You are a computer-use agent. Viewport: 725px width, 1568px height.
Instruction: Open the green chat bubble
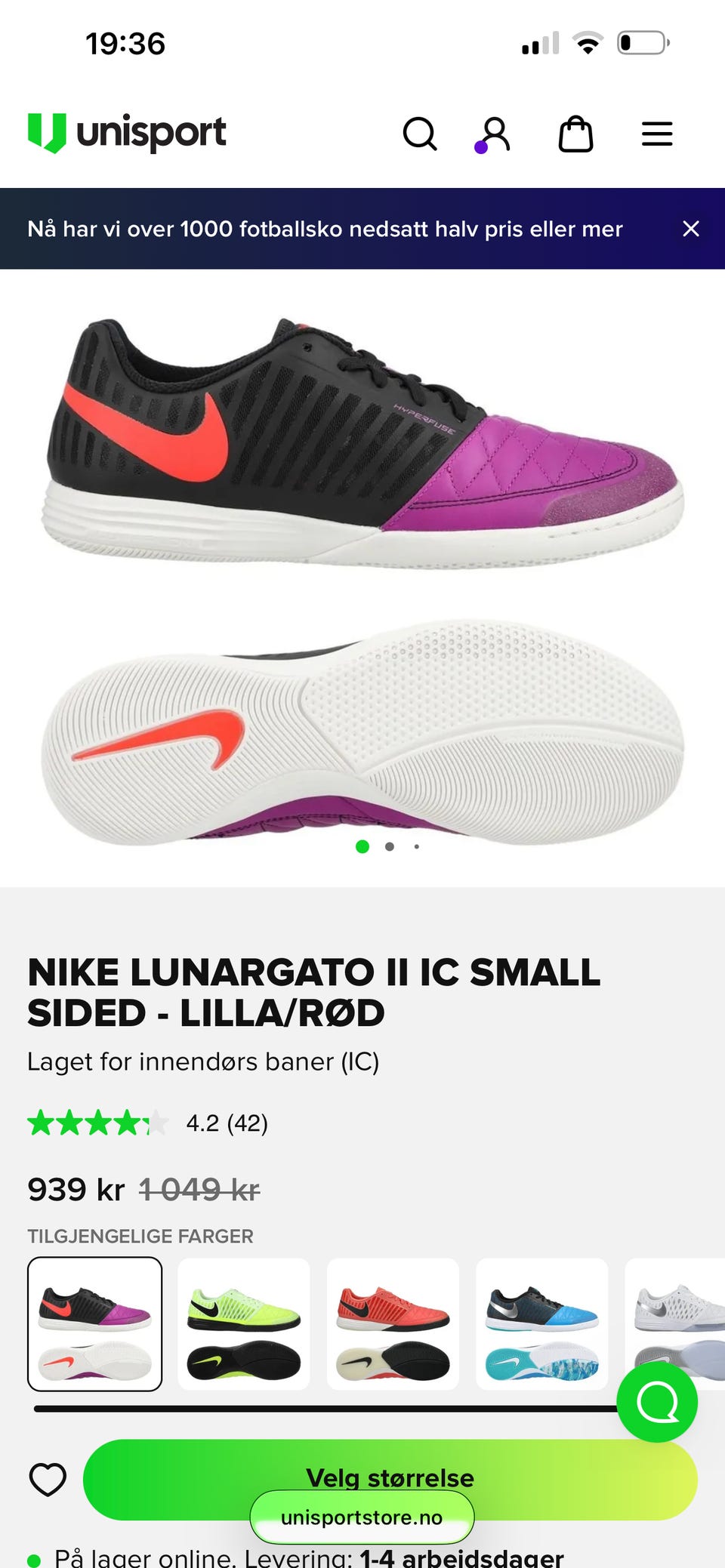[x=657, y=1402]
